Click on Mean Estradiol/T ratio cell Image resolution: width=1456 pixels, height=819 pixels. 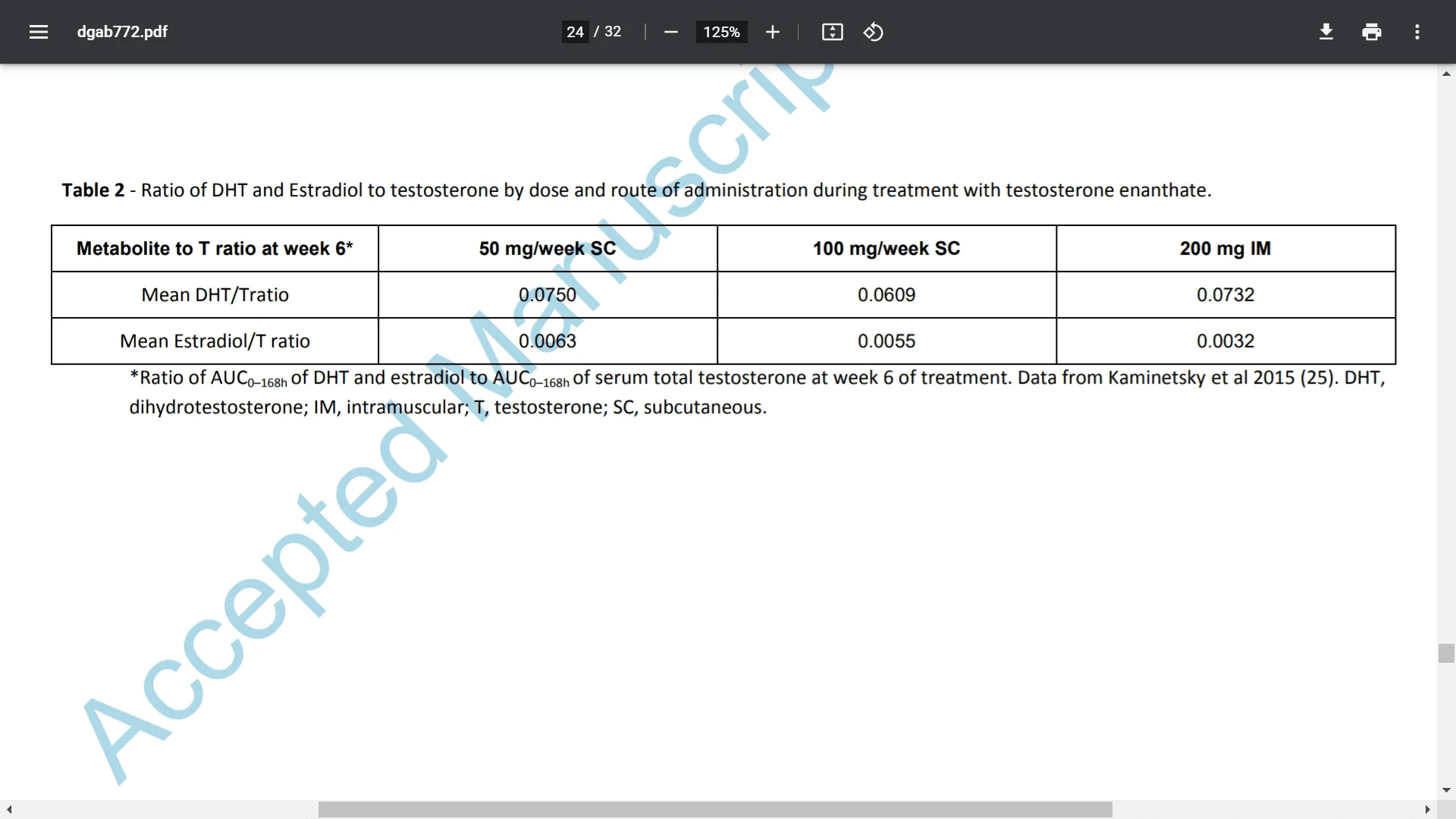pyautogui.click(x=214, y=341)
